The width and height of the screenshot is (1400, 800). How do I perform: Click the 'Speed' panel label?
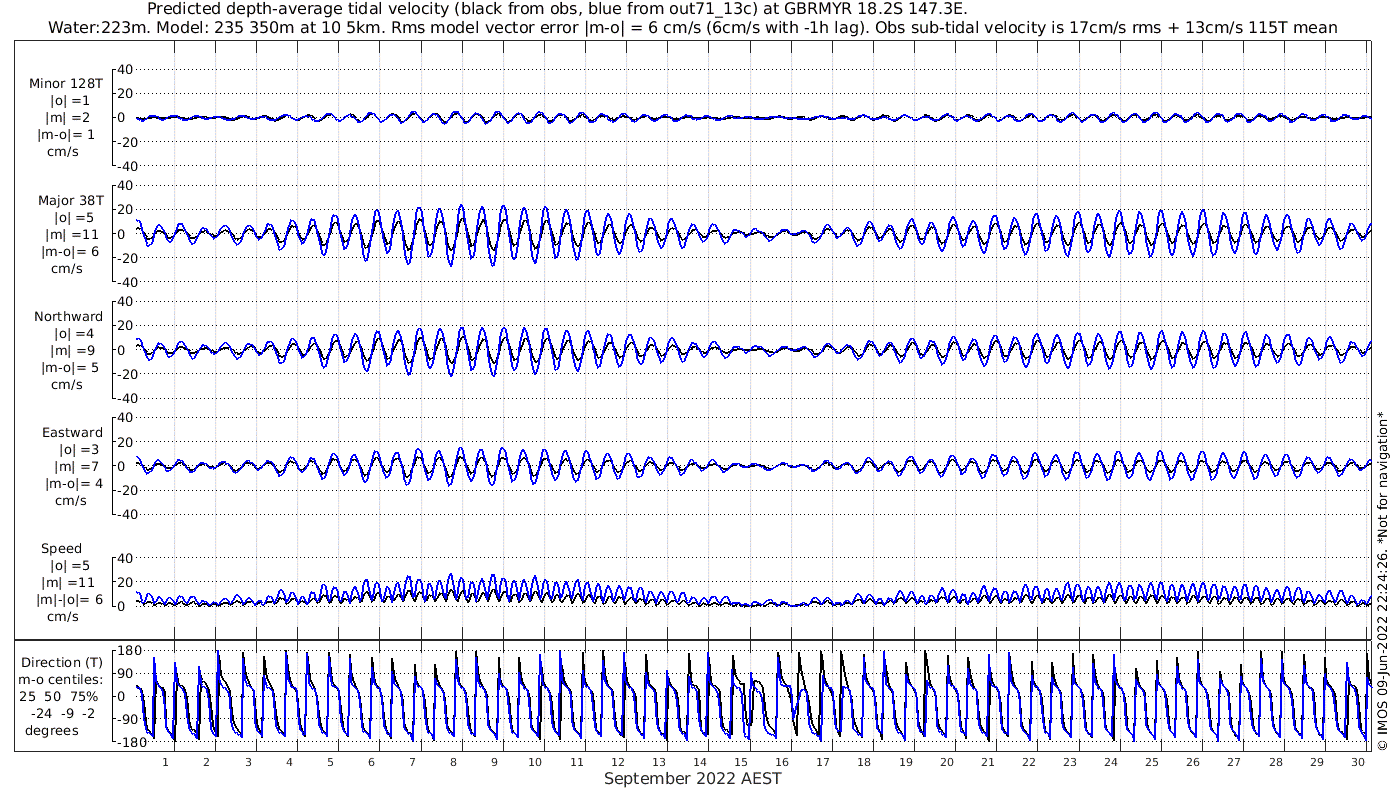[62, 548]
